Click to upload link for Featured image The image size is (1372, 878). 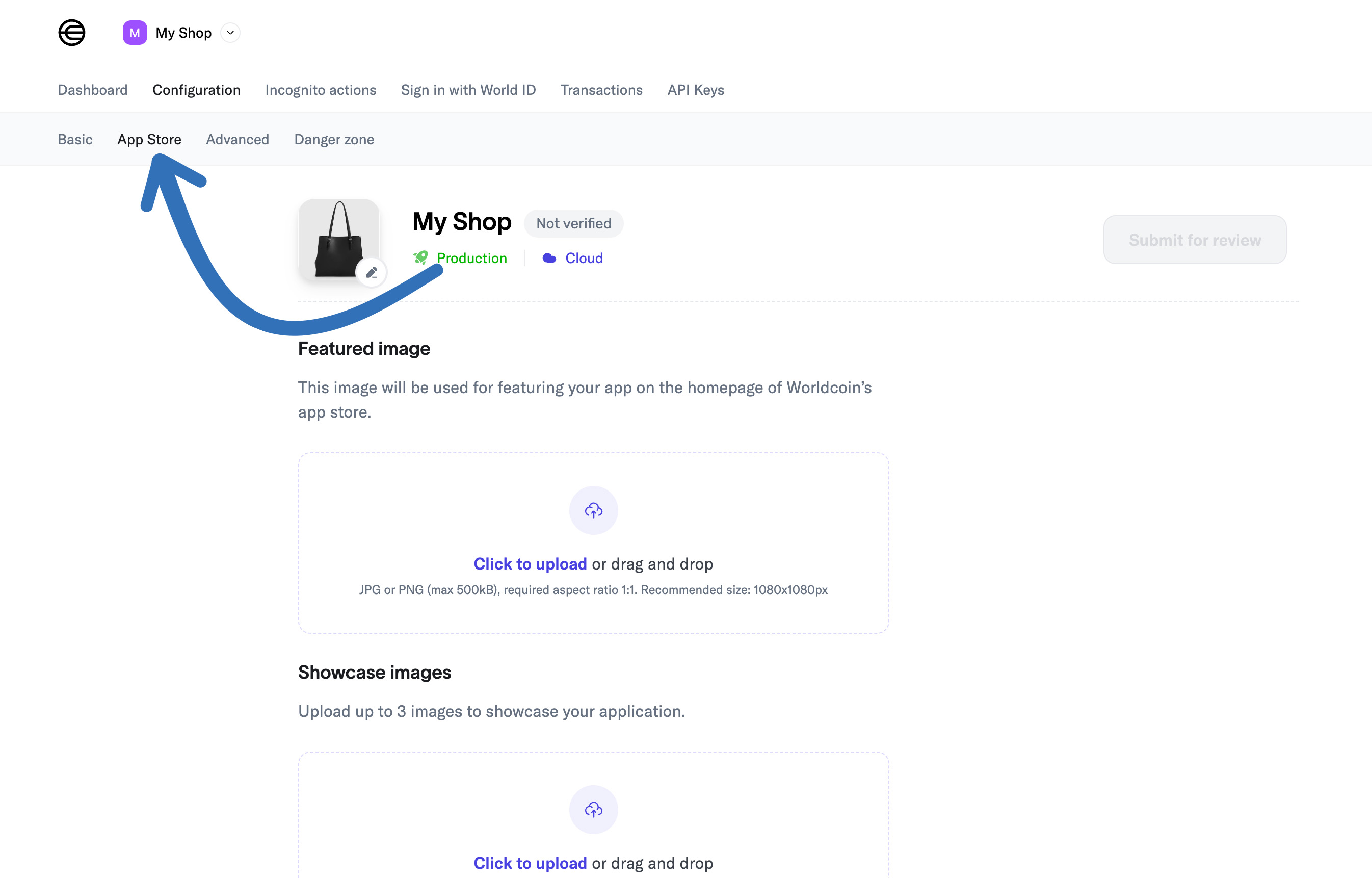click(531, 564)
